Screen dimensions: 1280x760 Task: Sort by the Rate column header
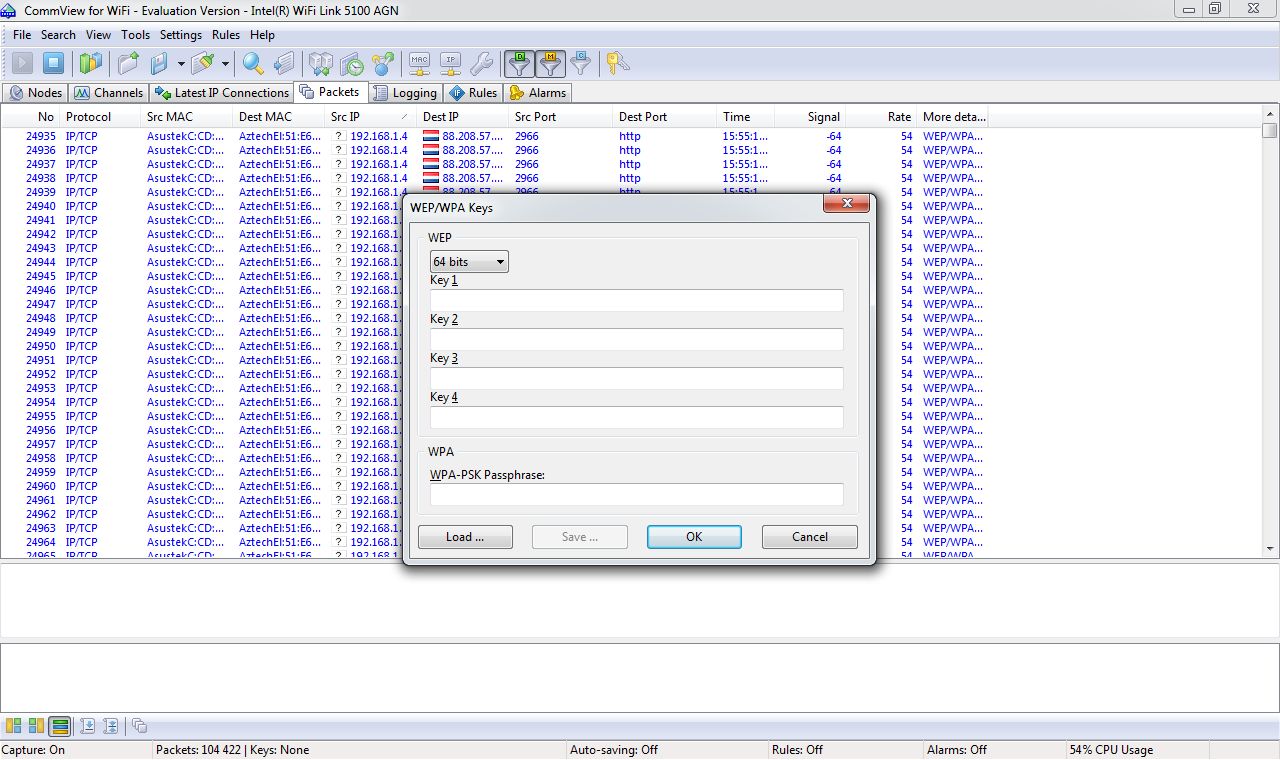[x=882, y=117]
